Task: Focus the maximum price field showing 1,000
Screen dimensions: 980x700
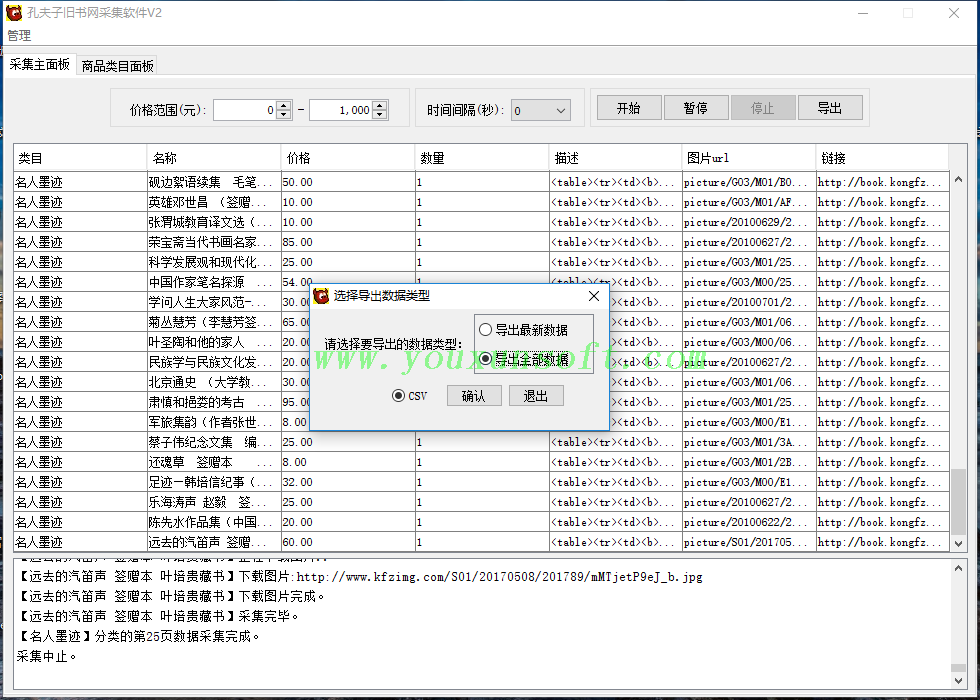Action: click(x=341, y=110)
